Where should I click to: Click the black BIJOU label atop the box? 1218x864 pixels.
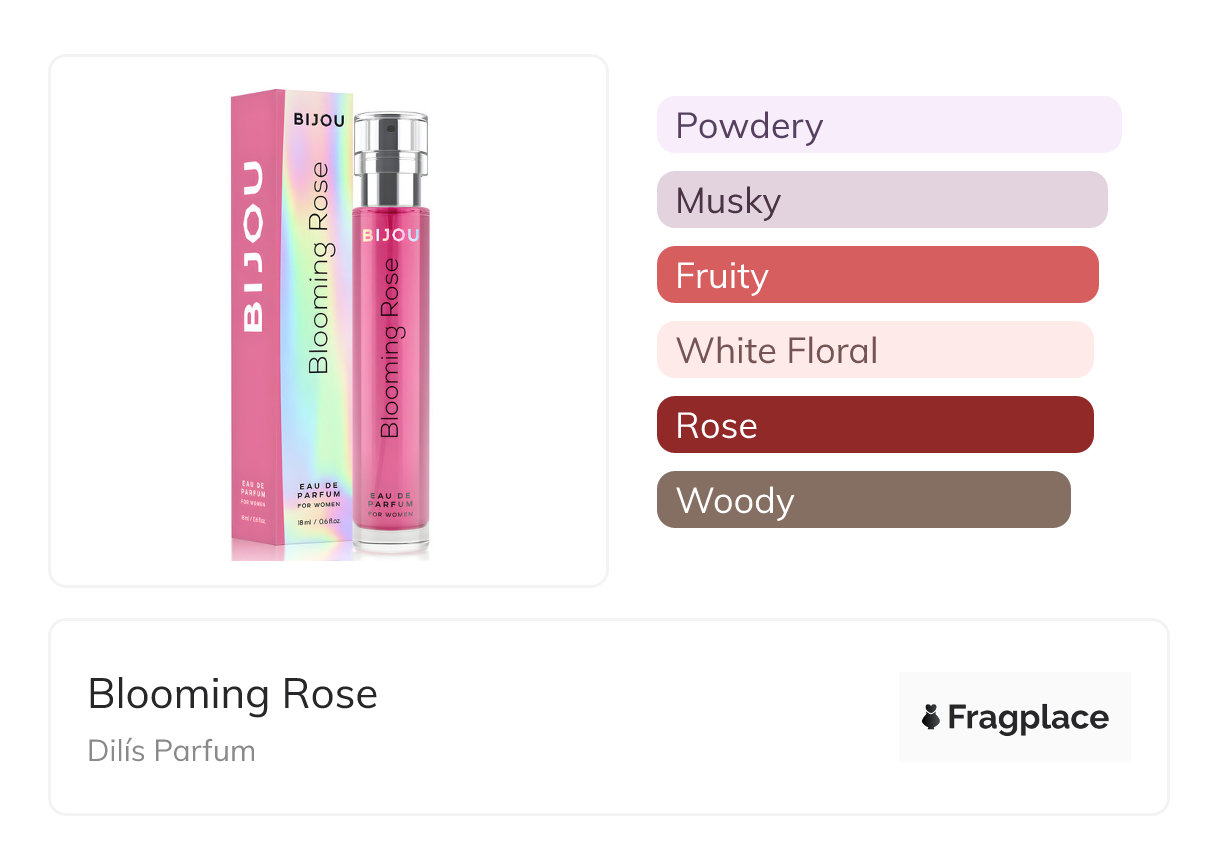pos(319,120)
